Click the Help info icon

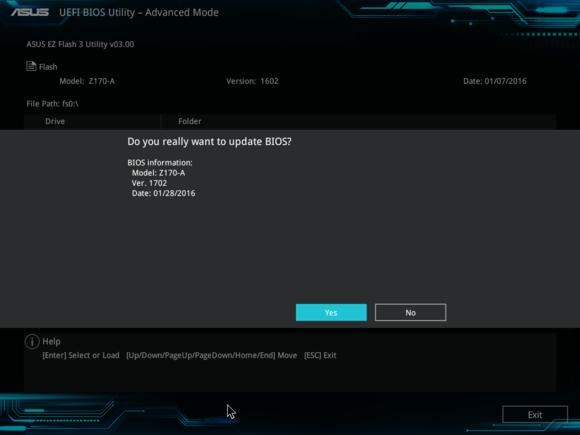pos(32,341)
